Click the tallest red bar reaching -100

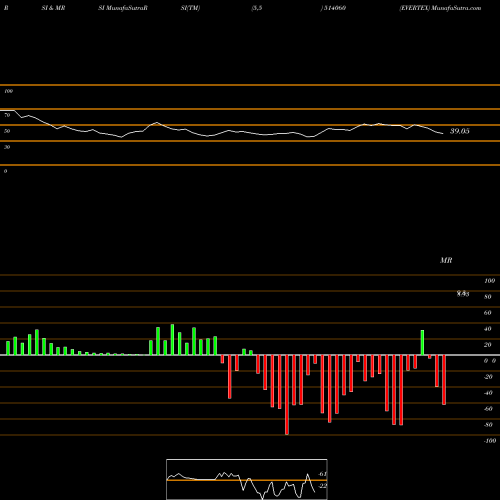[287, 395]
